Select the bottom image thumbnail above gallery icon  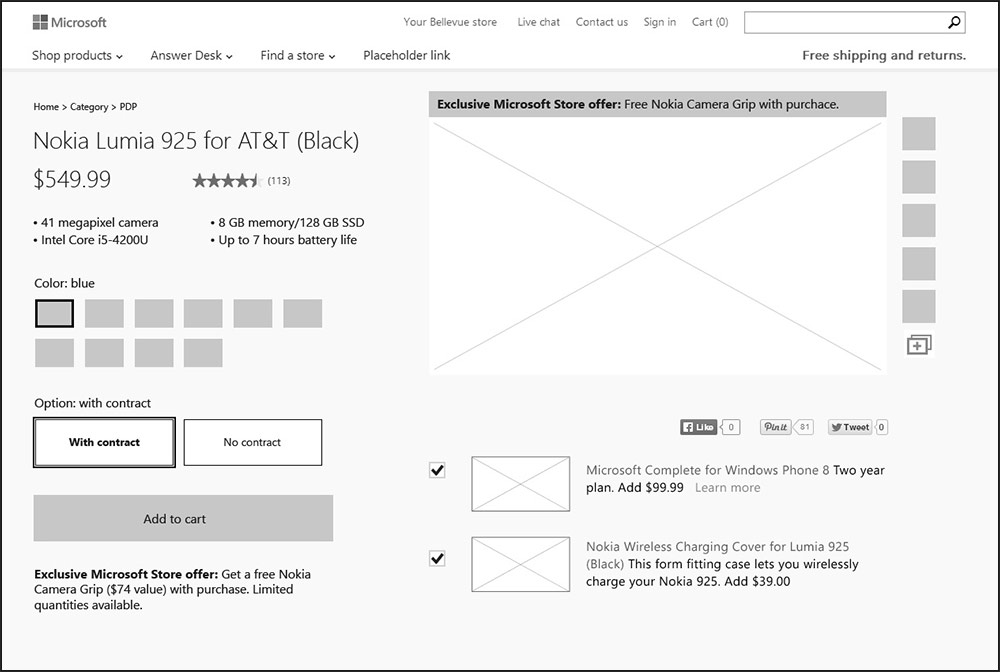(x=919, y=307)
